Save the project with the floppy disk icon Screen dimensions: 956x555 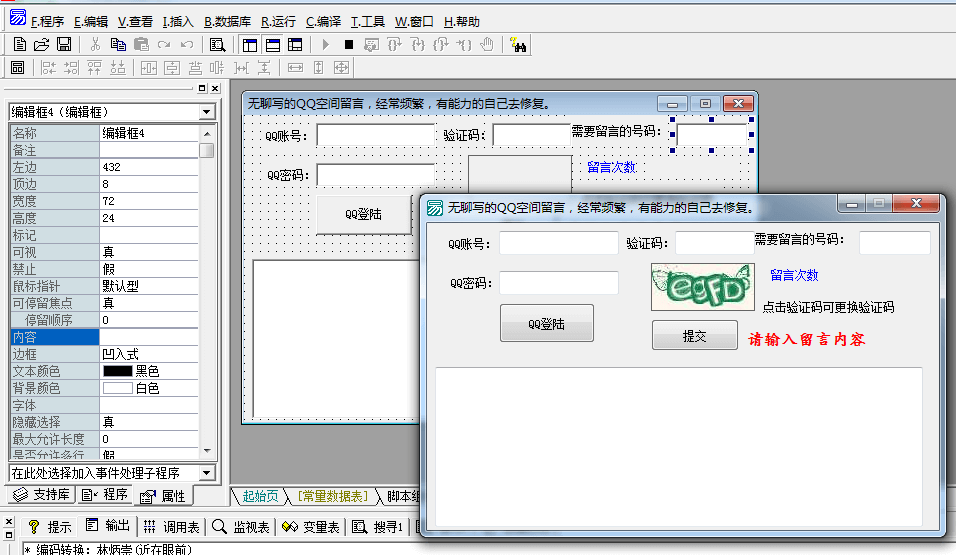click(64, 44)
